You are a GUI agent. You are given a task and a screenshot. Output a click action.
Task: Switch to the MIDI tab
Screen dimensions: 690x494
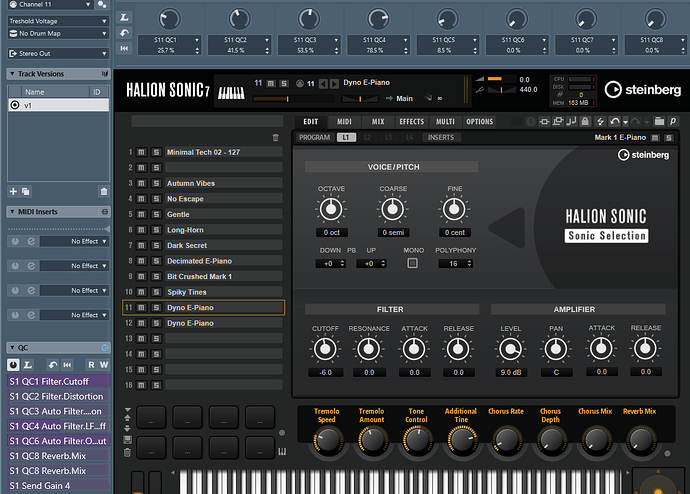pos(344,121)
